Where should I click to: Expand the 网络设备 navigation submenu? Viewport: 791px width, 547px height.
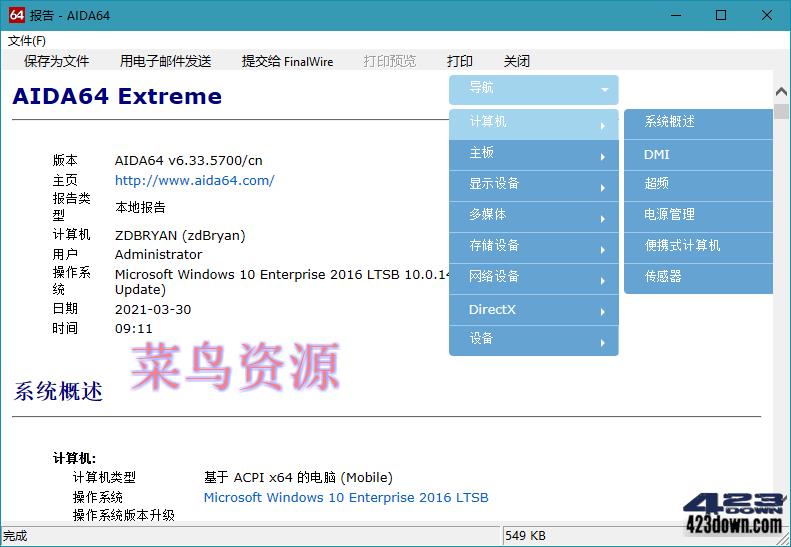tap(534, 279)
